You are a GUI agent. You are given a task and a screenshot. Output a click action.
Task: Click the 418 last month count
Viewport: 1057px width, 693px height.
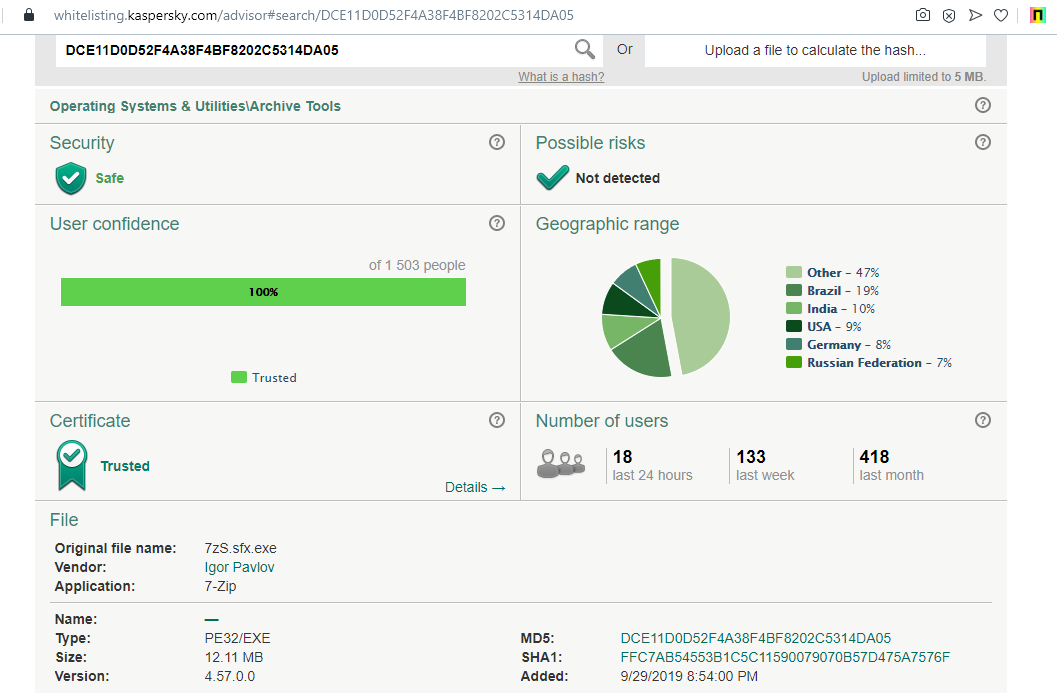[x=874, y=456]
